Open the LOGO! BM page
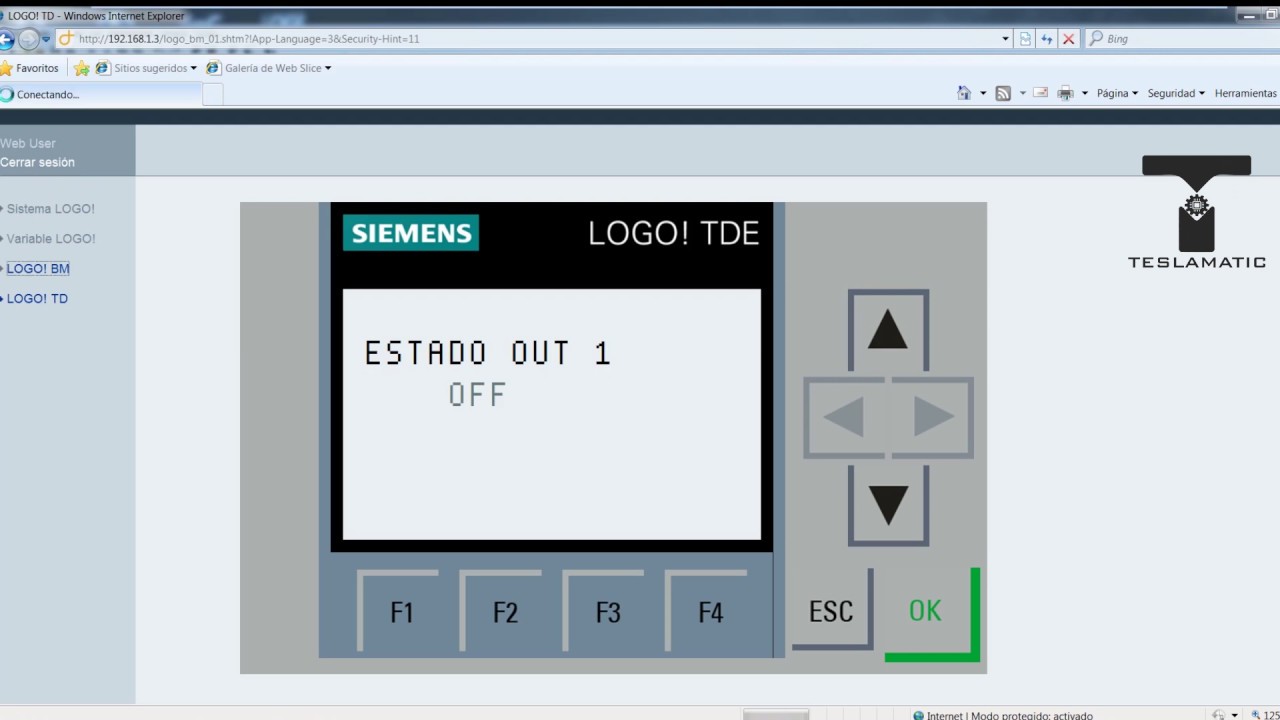1280x720 pixels. pos(38,269)
